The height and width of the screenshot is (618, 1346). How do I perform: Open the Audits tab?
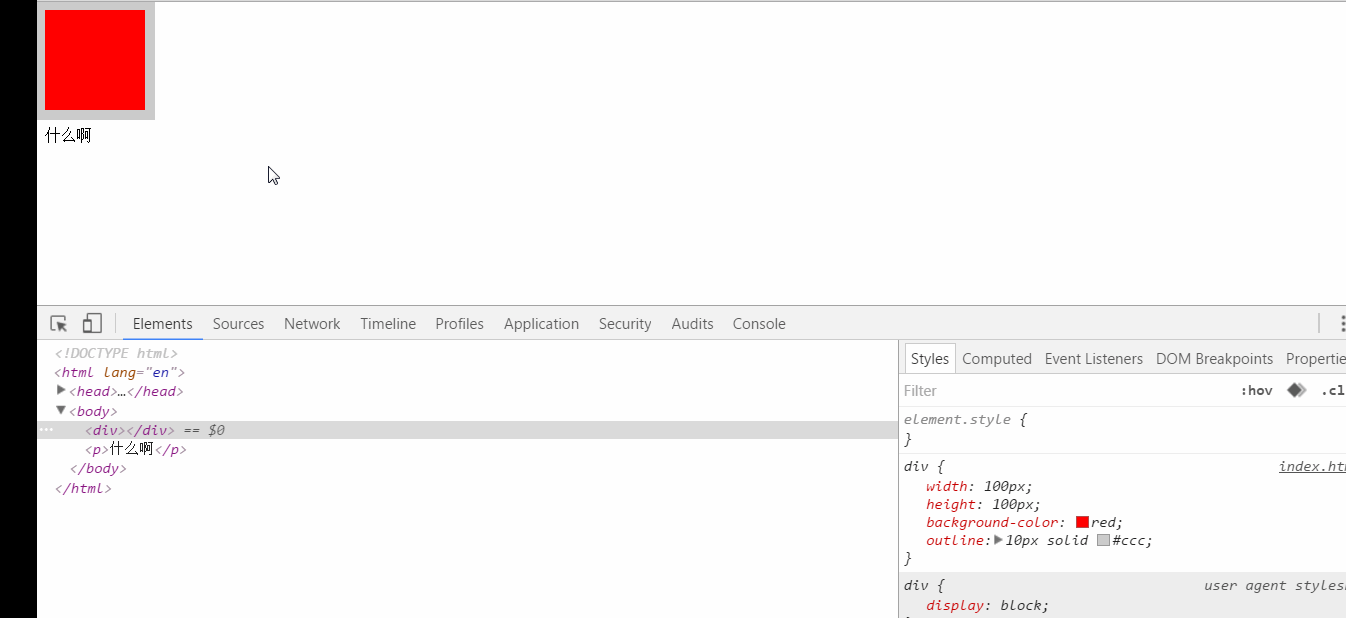click(692, 324)
